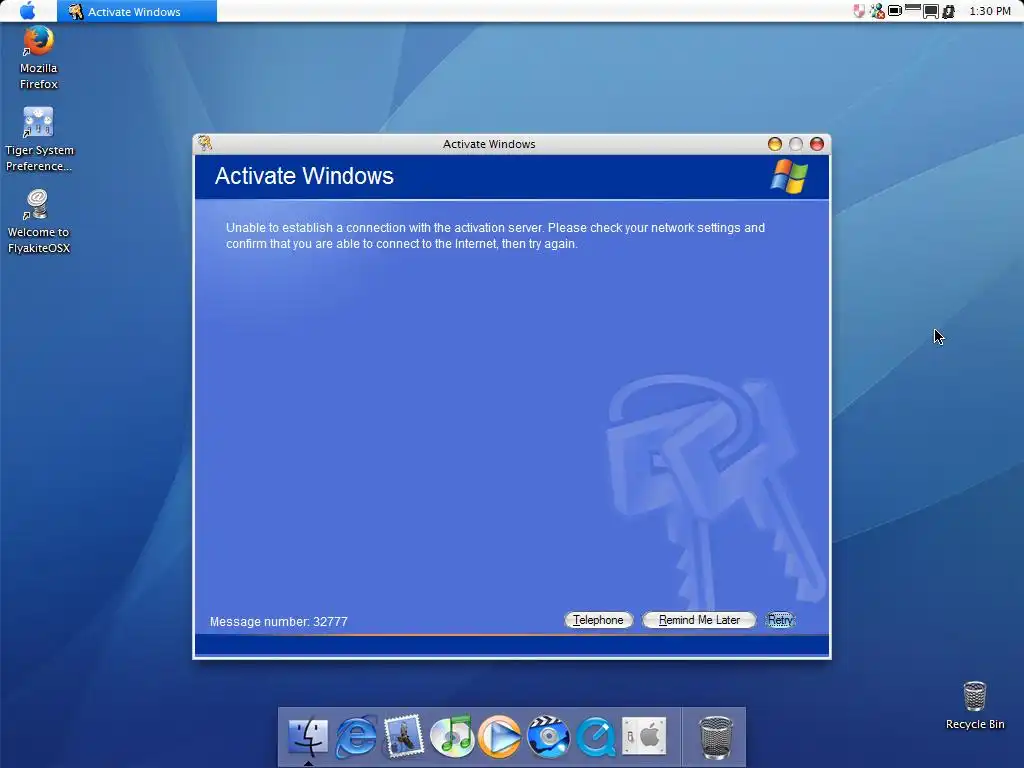Click the Telephone button

[x=598, y=620]
